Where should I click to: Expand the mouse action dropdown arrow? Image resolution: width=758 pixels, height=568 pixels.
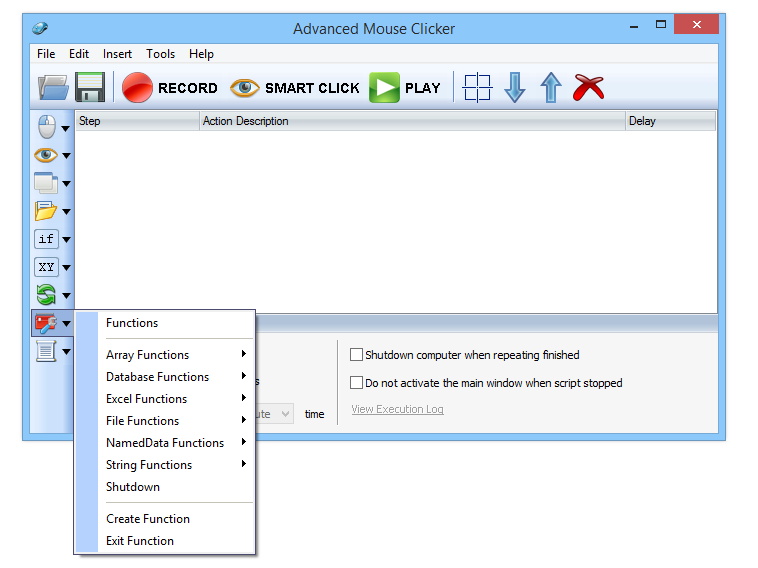[x=66, y=129]
